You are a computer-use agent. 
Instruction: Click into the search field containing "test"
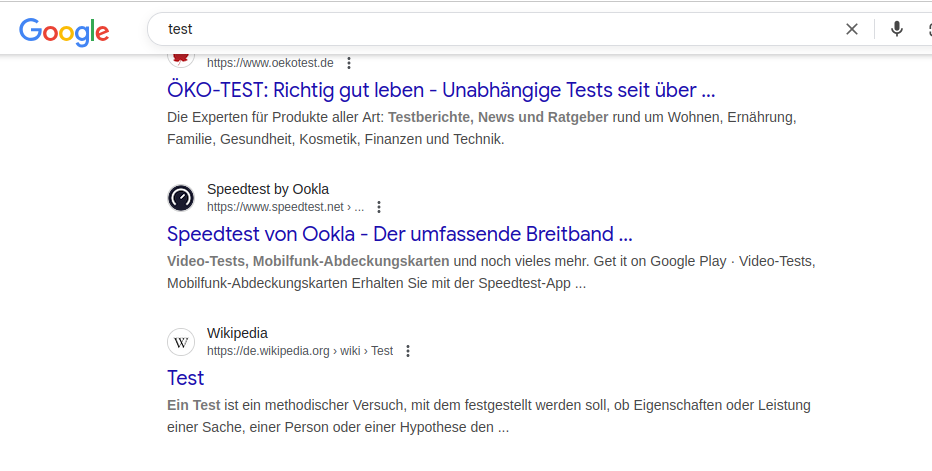480,29
